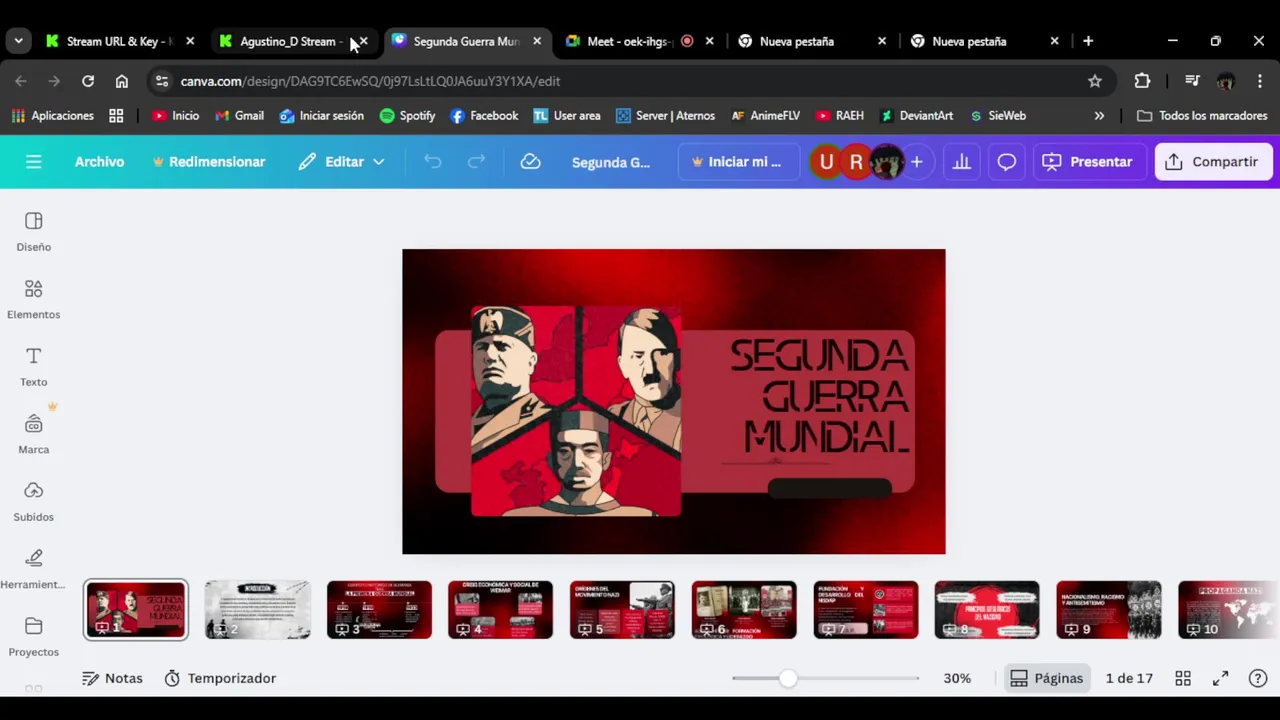
Task: Open the Canva hamburger main menu
Action: click(x=33, y=162)
